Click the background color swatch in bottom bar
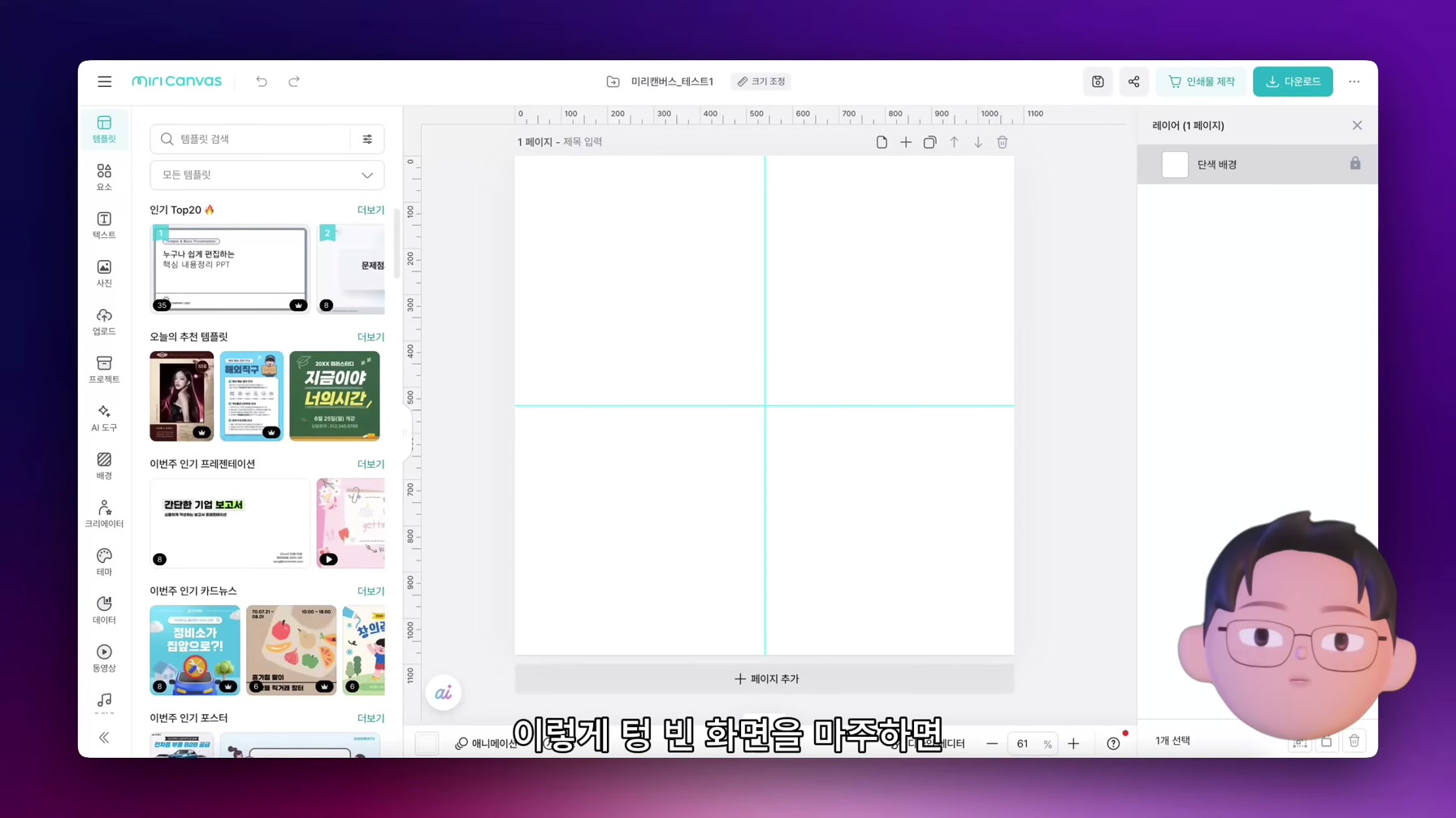This screenshot has height=818, width=1456. [x=427, y=743]
